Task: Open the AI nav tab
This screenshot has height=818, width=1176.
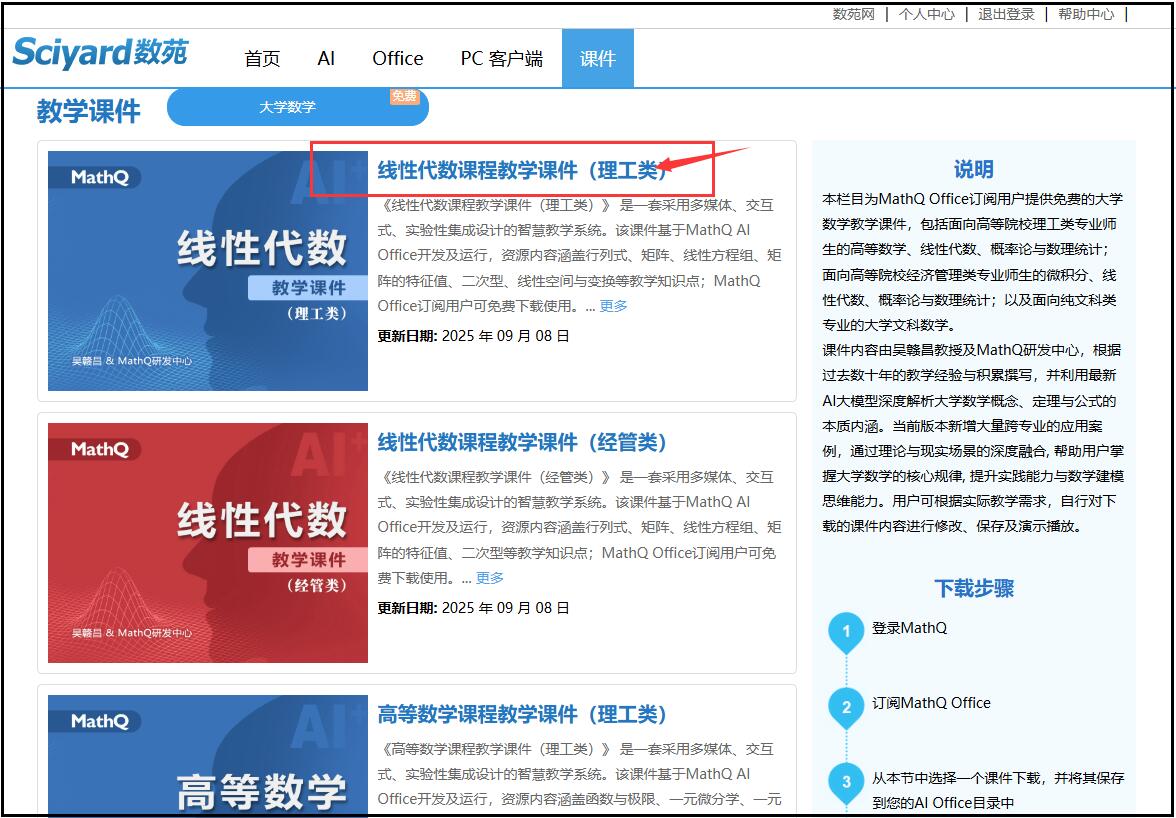Action: [x=326, y=58]
